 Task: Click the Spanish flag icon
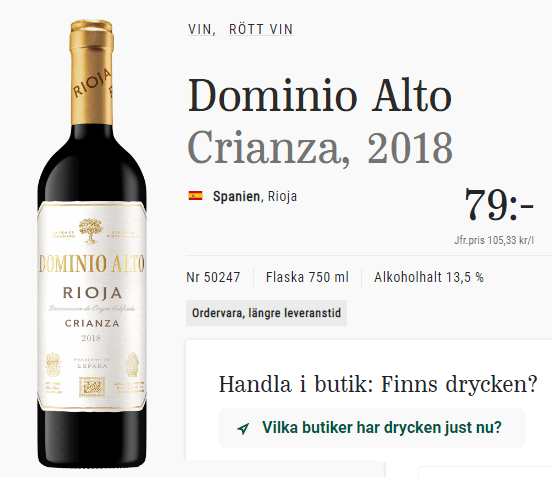[195, 196]
